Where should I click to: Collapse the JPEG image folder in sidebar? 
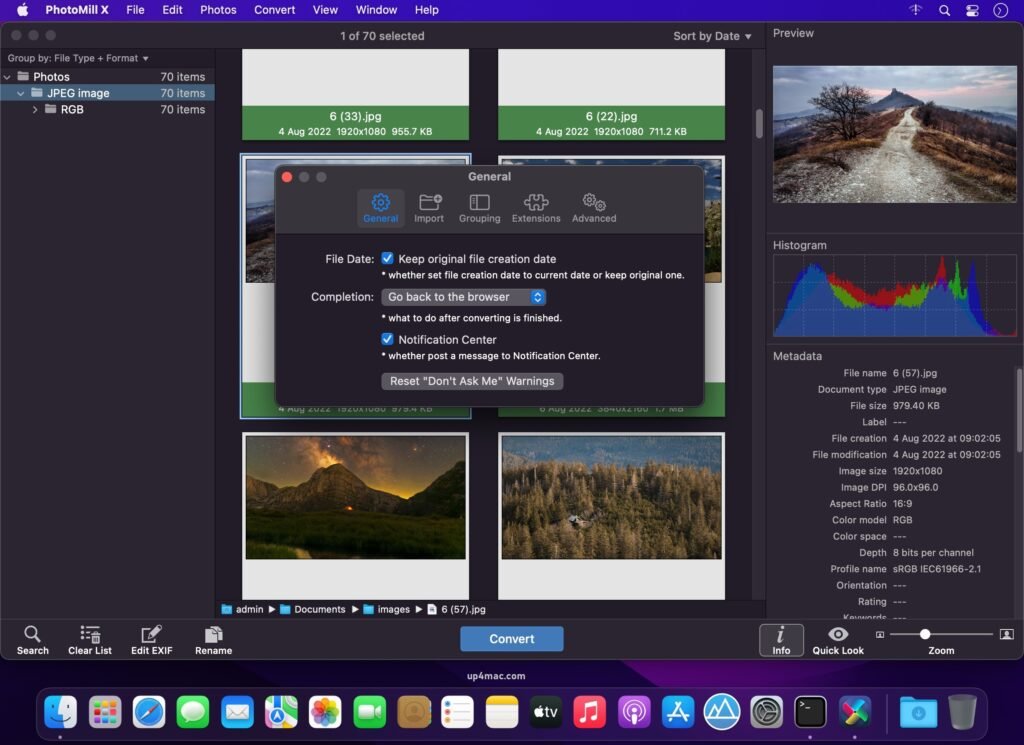tap(21, 92)
